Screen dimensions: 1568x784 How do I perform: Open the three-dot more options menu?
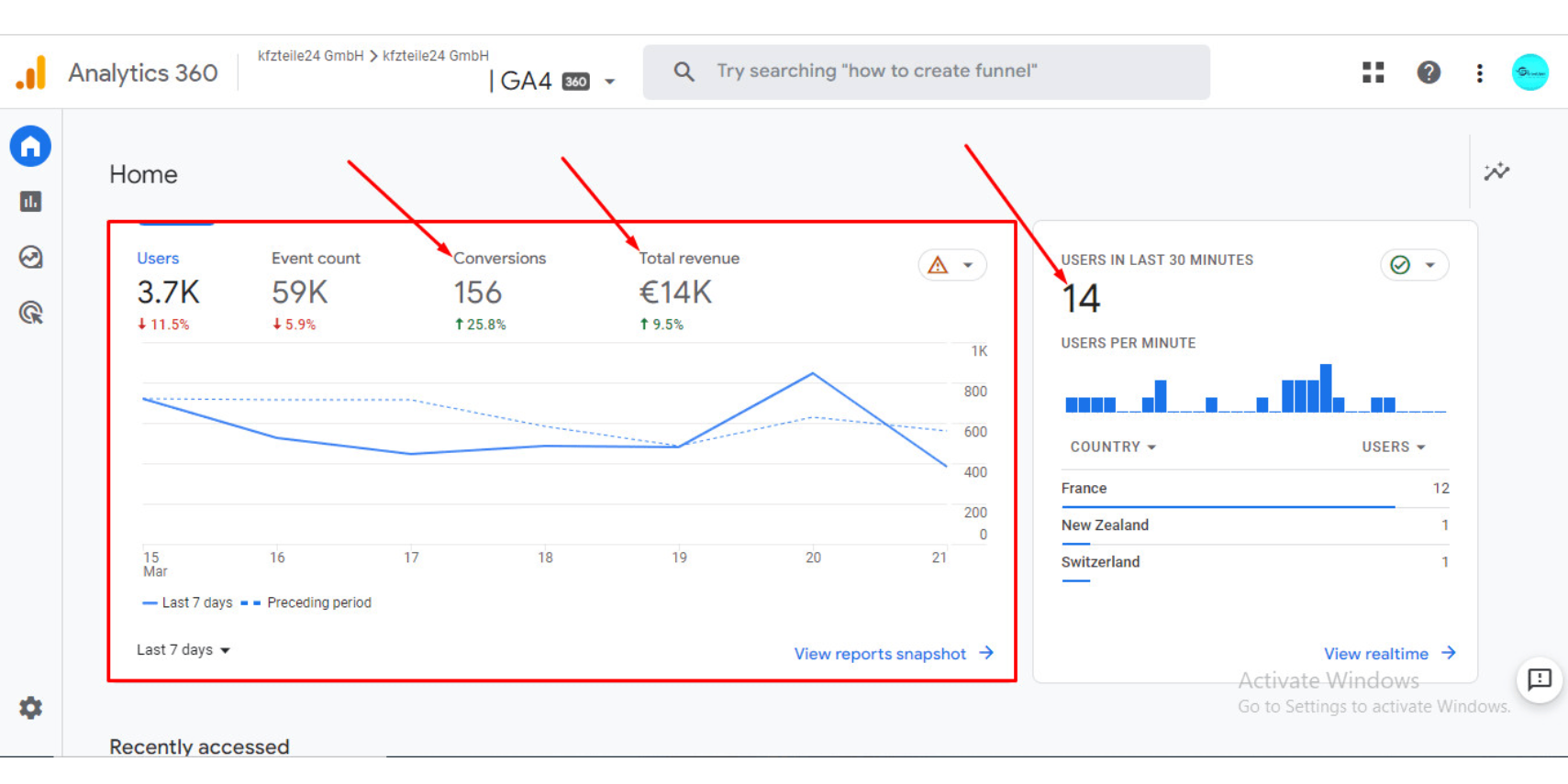pyautogui.click(x=1479, y=73)
